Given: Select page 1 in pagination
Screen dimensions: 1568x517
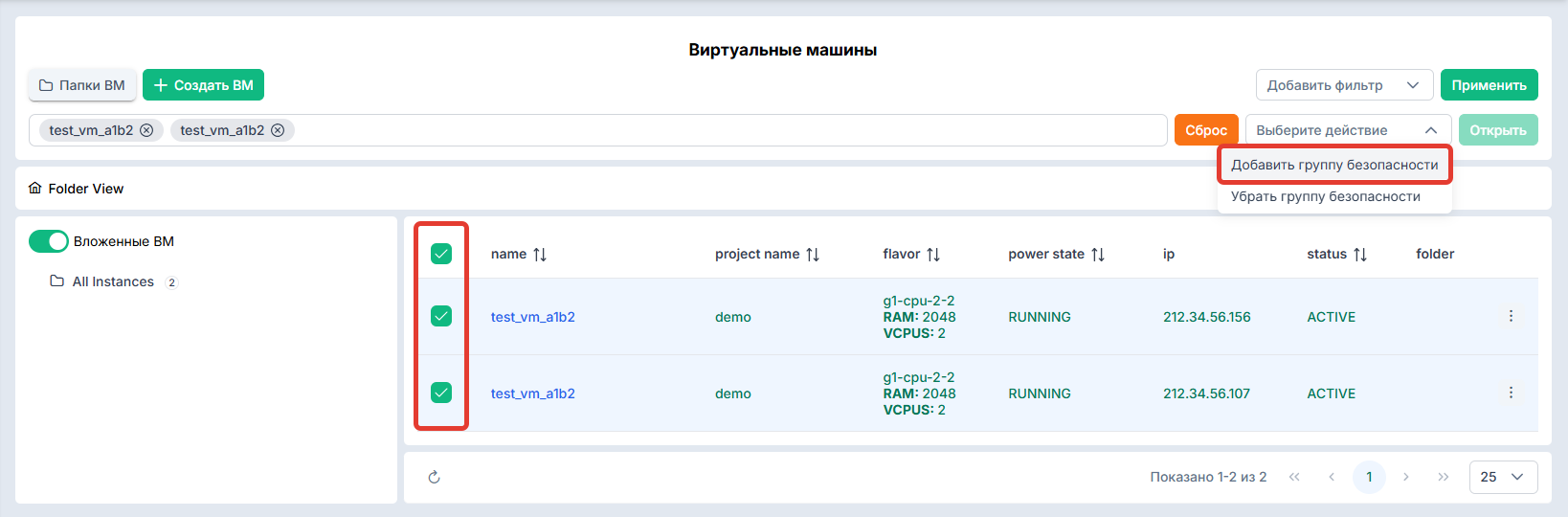Looking at the screenshot, I should click(x=1369, y=477).
